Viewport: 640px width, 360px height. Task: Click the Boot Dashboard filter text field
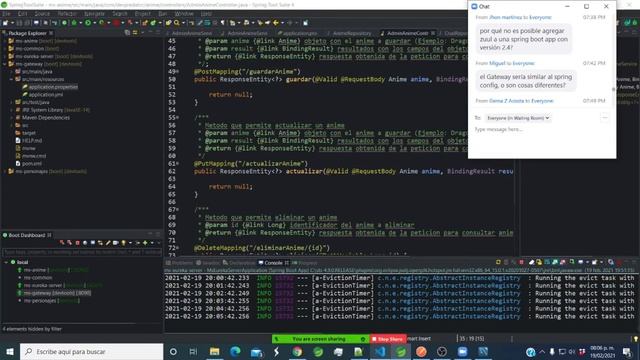click(82, 253)
